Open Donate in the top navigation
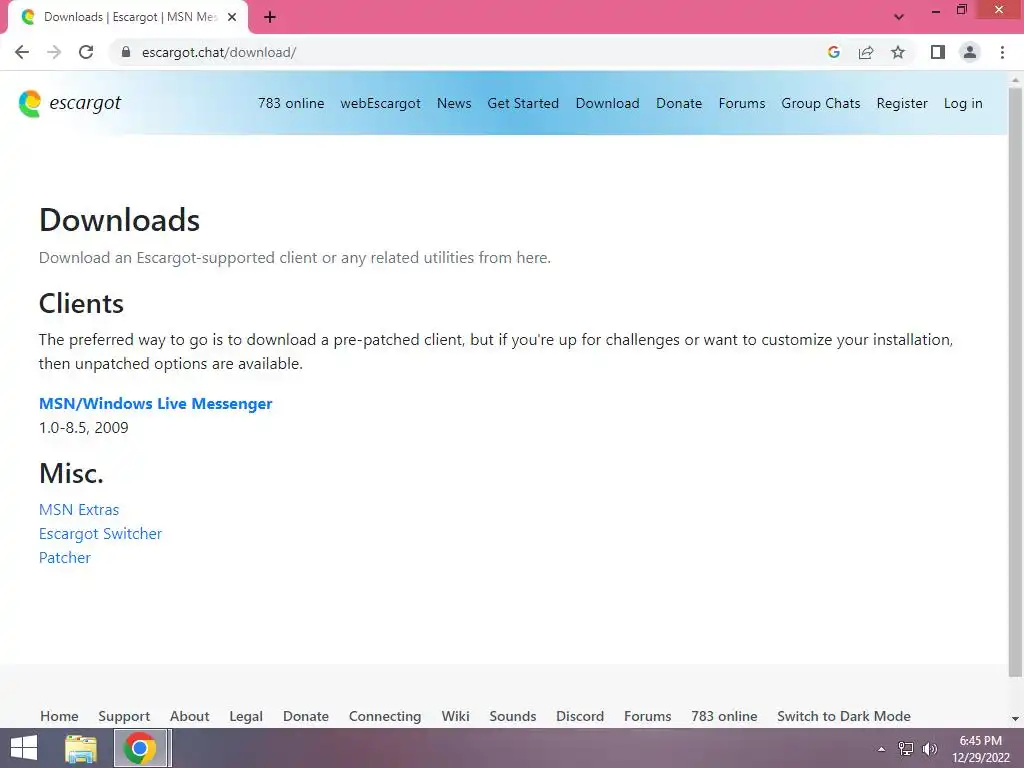This screenshot has height=768, width=1024. (x=679, y=103)
